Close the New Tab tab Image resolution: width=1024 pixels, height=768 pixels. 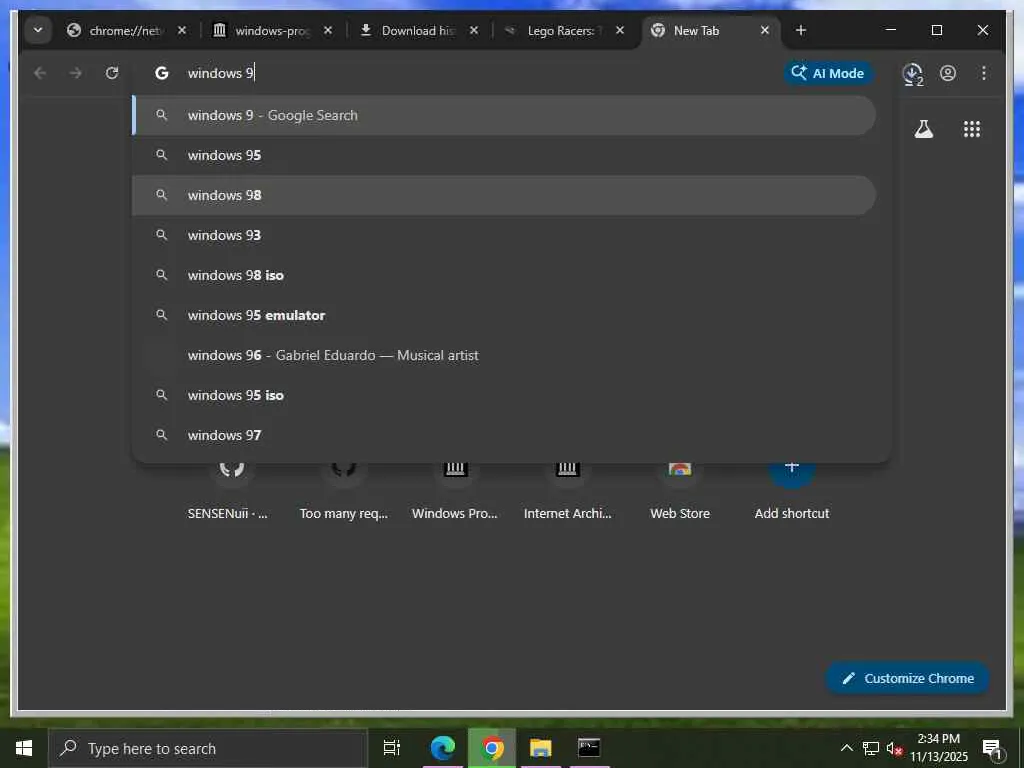point(765,30)
